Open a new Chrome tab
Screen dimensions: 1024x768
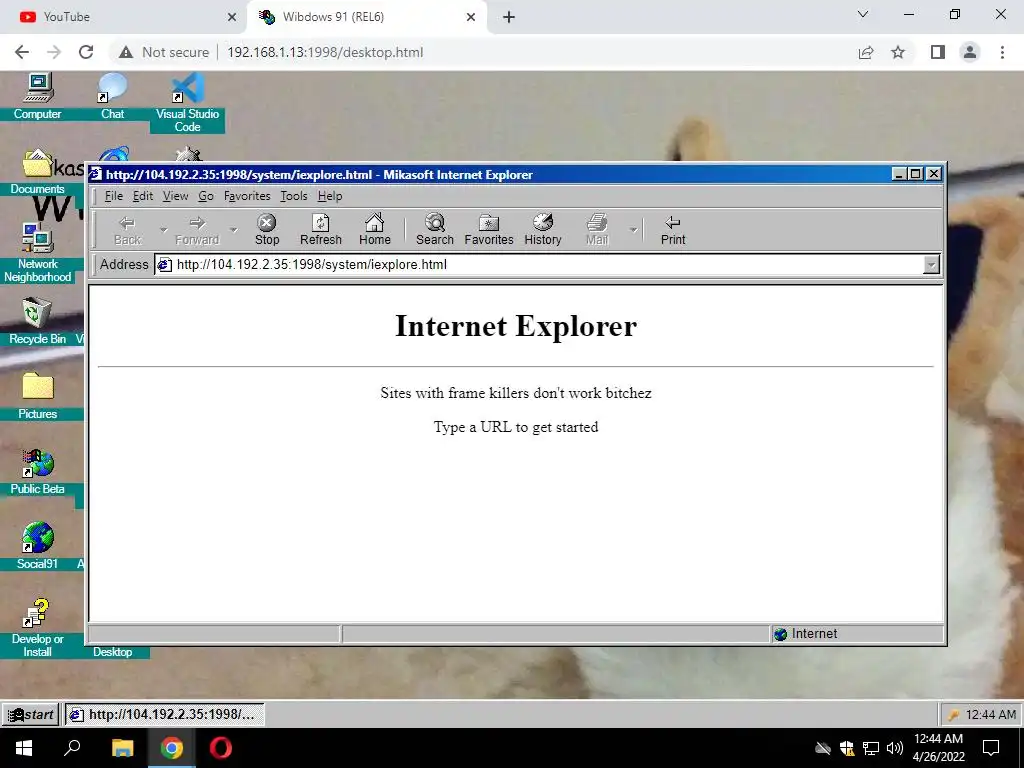click(509, 17)
